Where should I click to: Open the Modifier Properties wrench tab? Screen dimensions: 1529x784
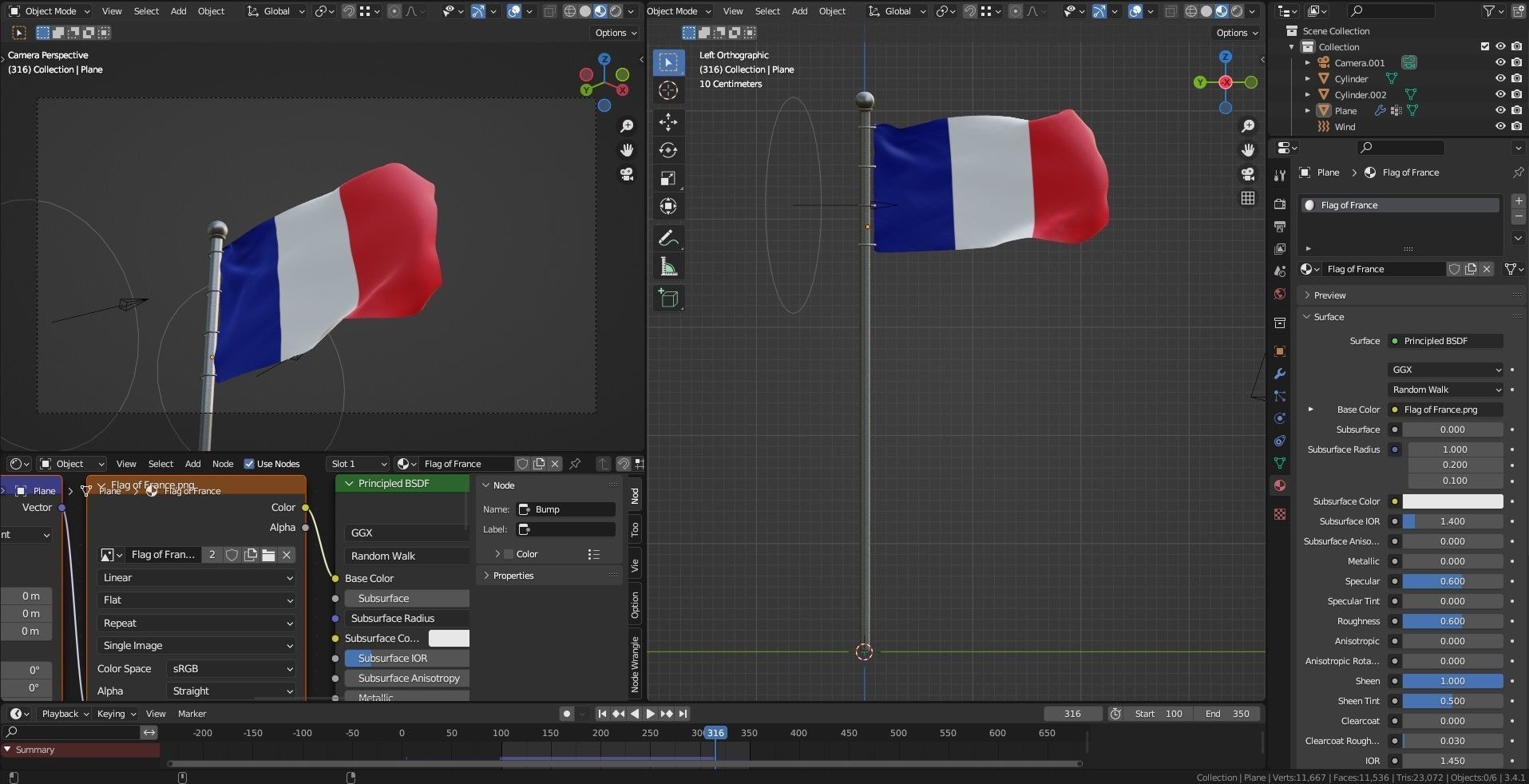(x=1279, y=374)
